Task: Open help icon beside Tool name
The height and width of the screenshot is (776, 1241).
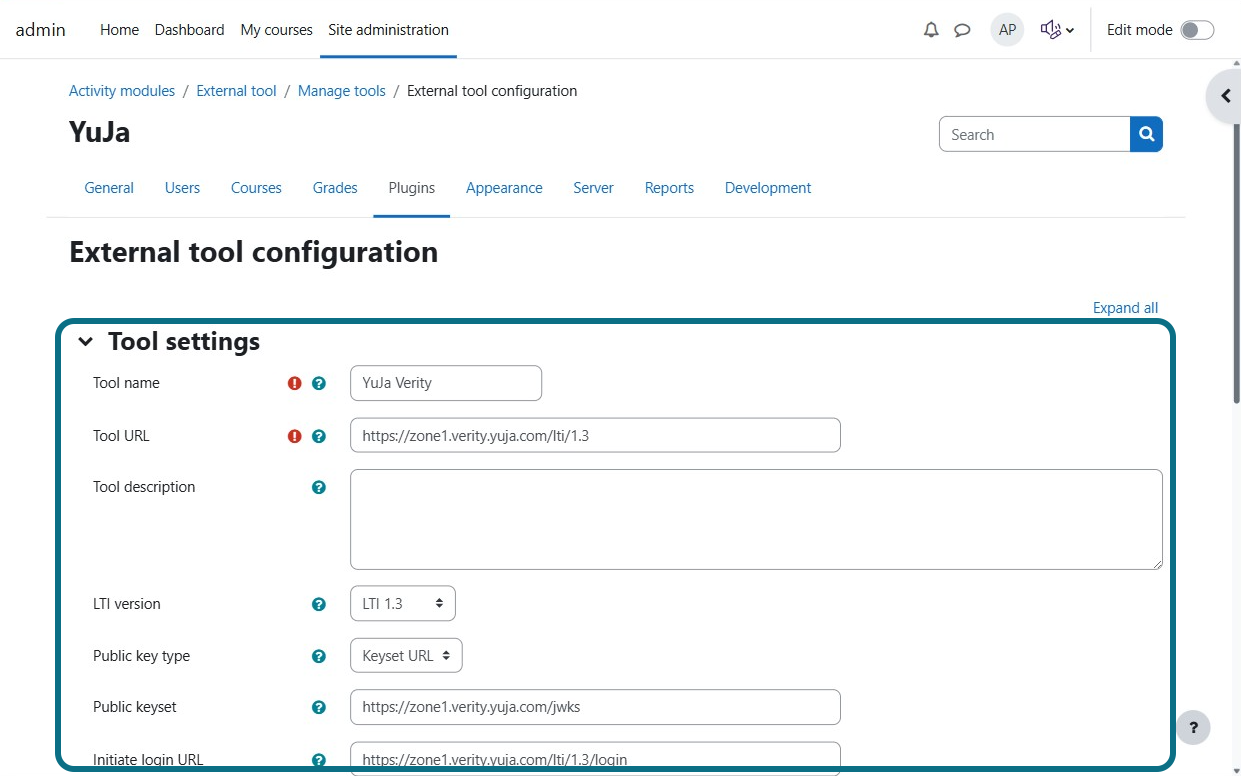Action: tap(319, 383)
